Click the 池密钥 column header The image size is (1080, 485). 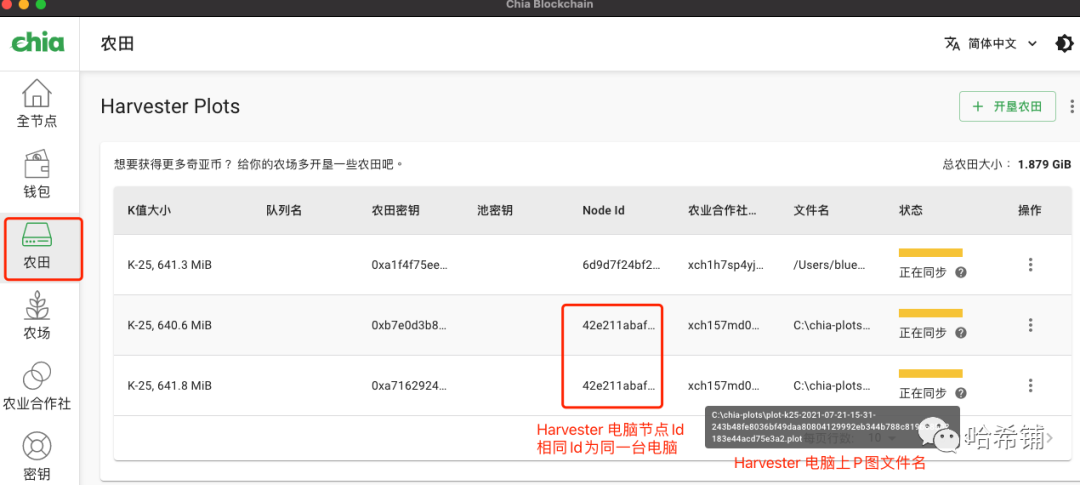(x=495, y=211)
